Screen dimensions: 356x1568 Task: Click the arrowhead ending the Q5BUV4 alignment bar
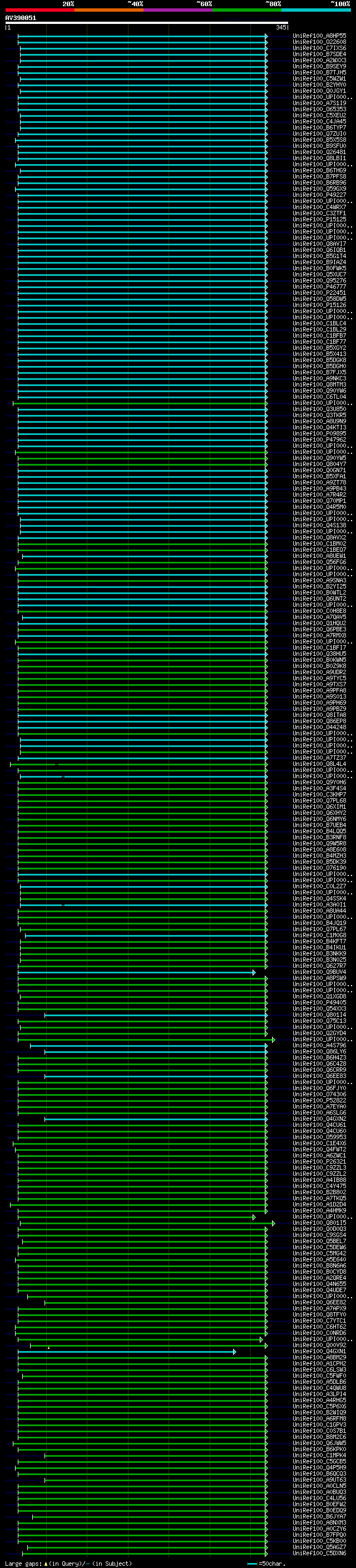(x=254, y=972)
